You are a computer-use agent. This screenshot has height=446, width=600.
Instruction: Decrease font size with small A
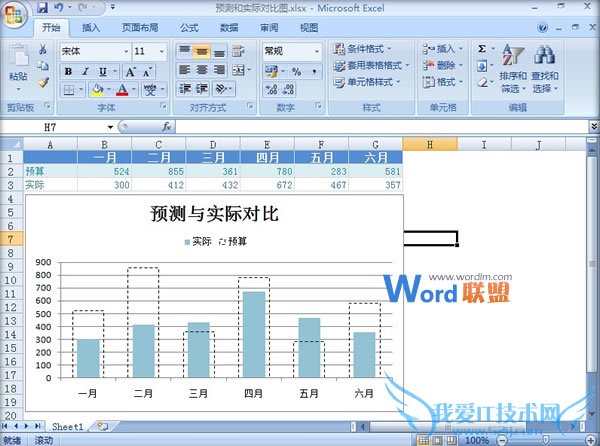[148, 72]
